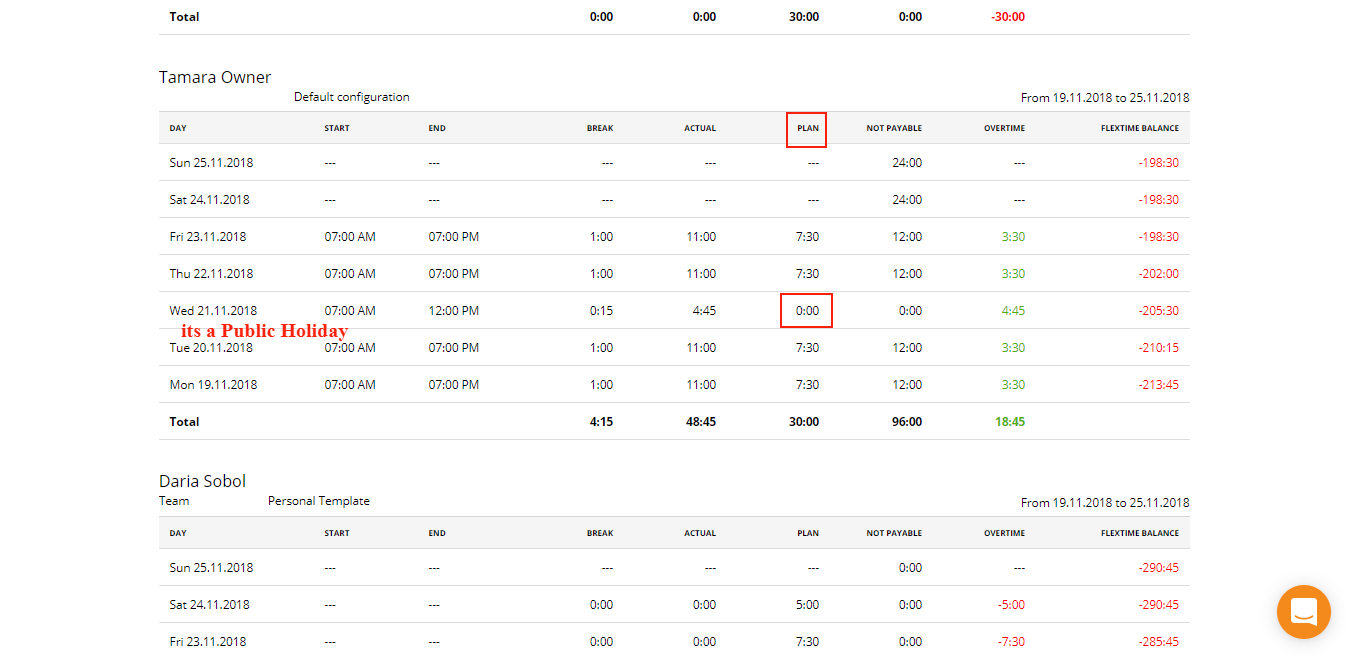This screenshot has height=657, width=1348.
Task: Click the -285:45 flextime balance in Daria's table
Action: coord(1158,641)
